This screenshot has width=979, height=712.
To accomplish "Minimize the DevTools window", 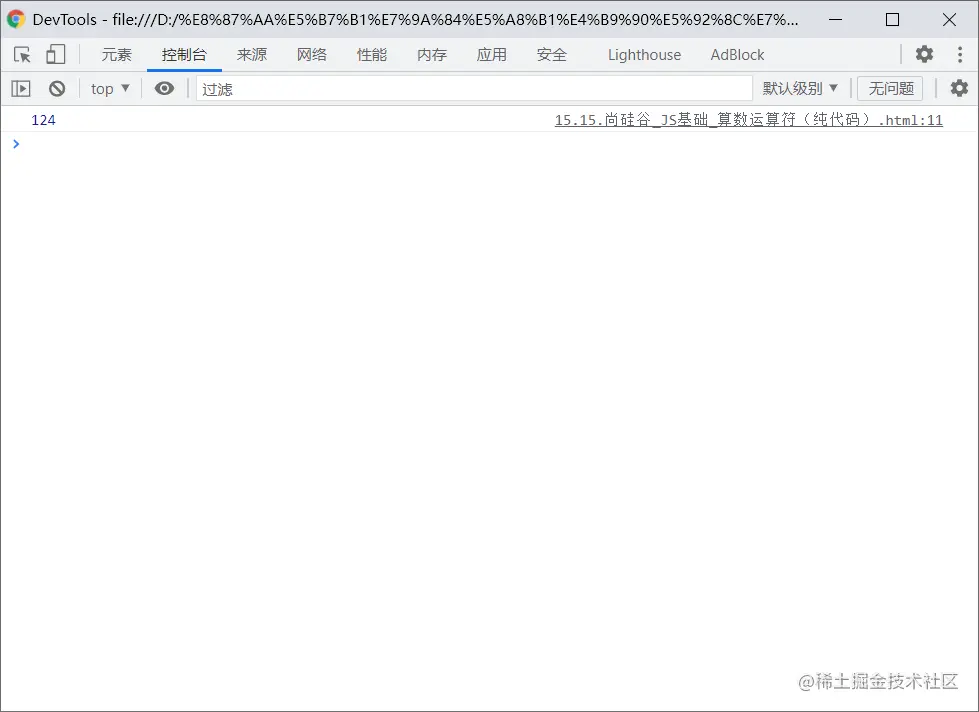I will click(835, 19).
